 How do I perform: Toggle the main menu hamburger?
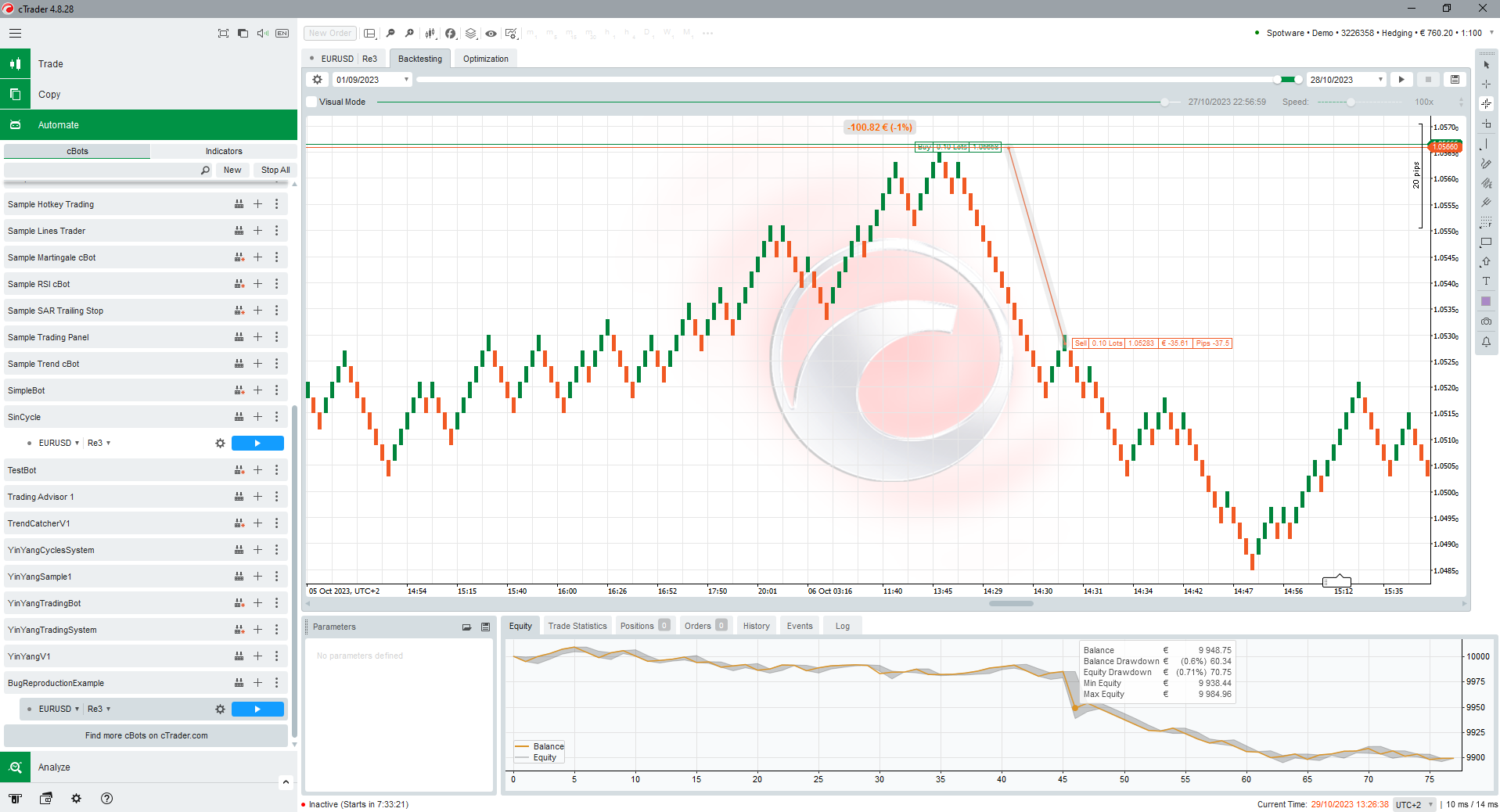[15, 33]
